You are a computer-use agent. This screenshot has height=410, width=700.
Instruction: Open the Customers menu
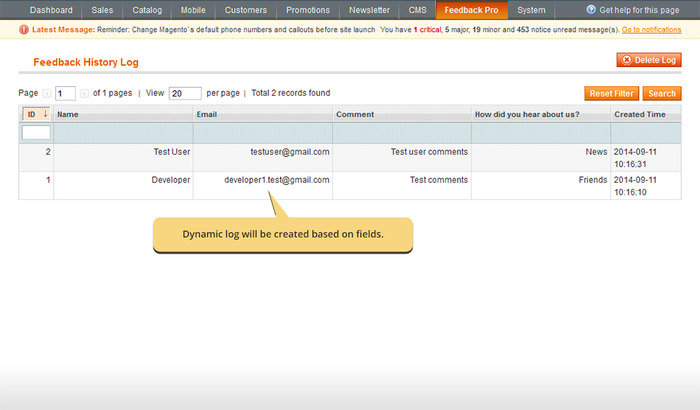click(x=245, y=10)
